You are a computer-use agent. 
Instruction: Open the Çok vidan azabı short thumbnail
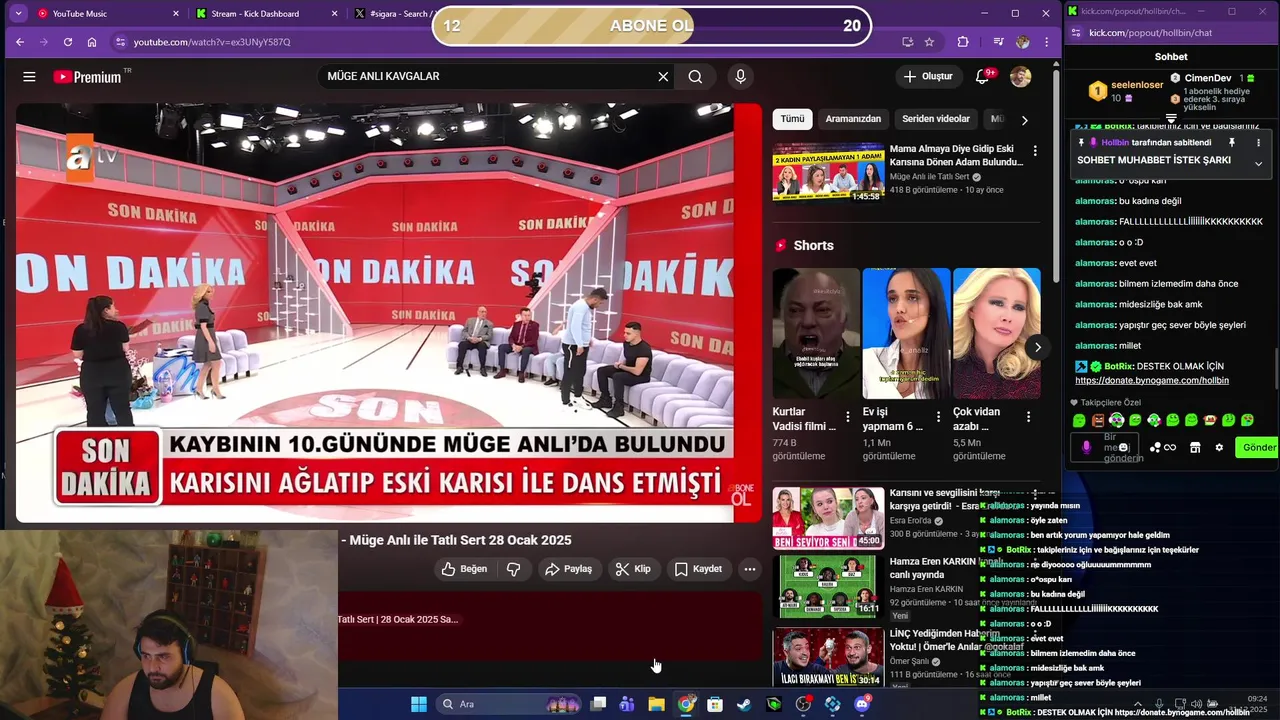[x=997, y=334]
